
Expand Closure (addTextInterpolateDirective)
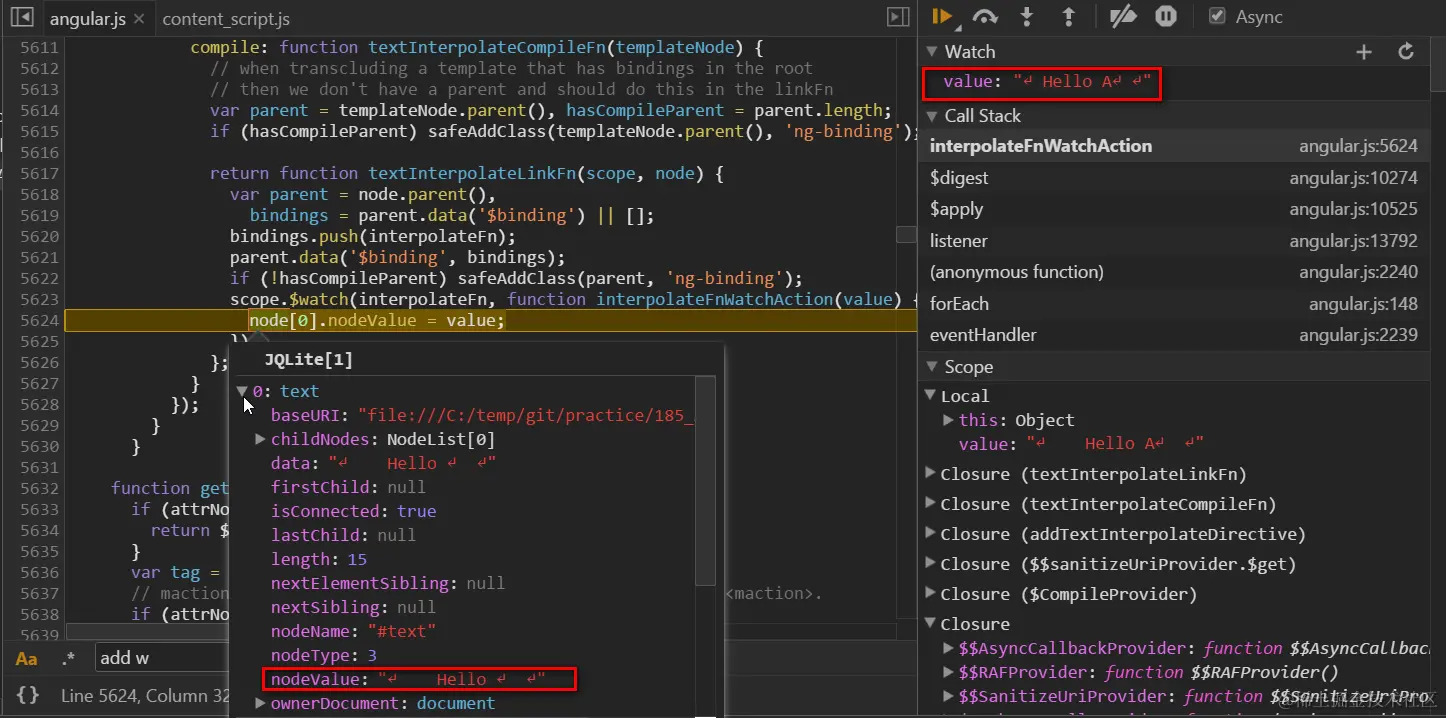coord(931,534)
